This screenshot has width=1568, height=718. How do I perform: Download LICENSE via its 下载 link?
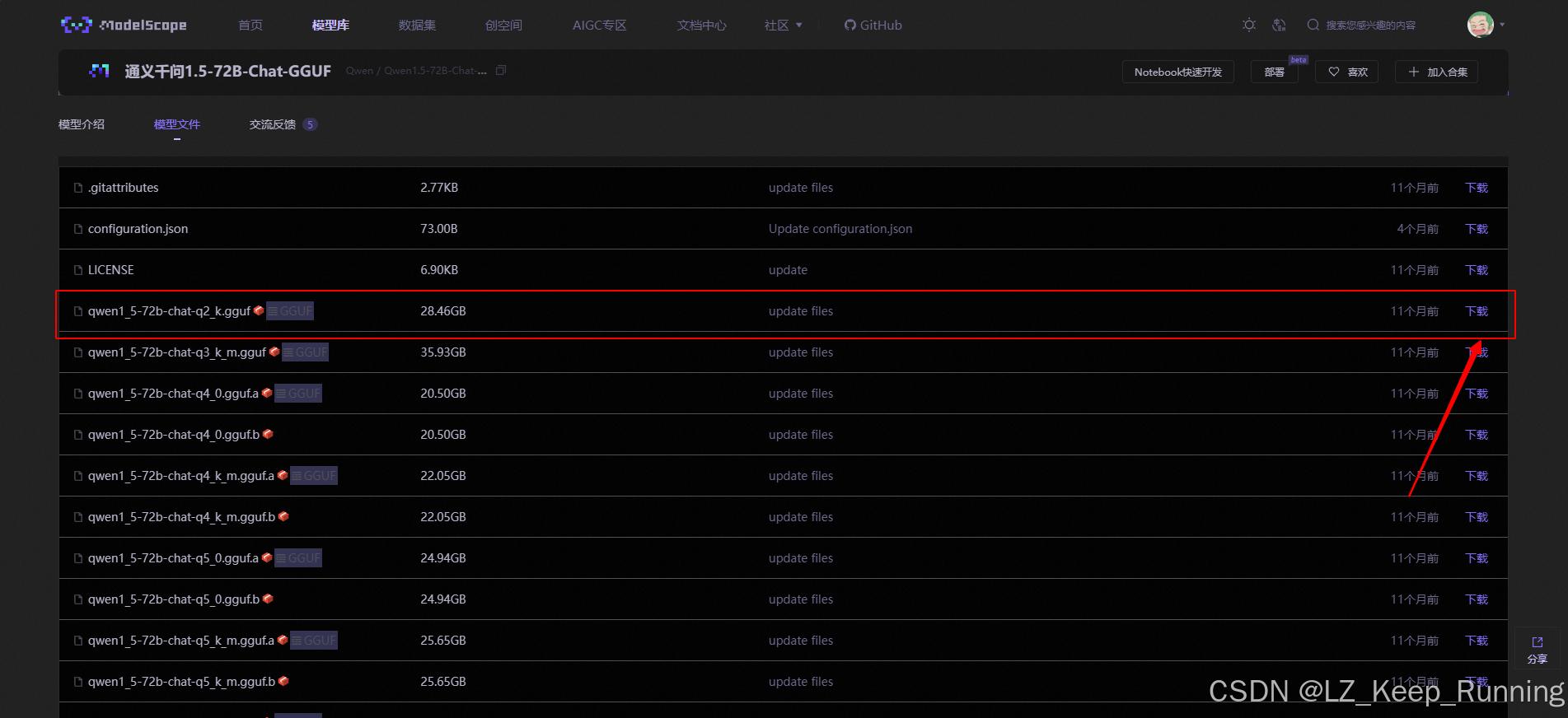tap(1477, 270)
